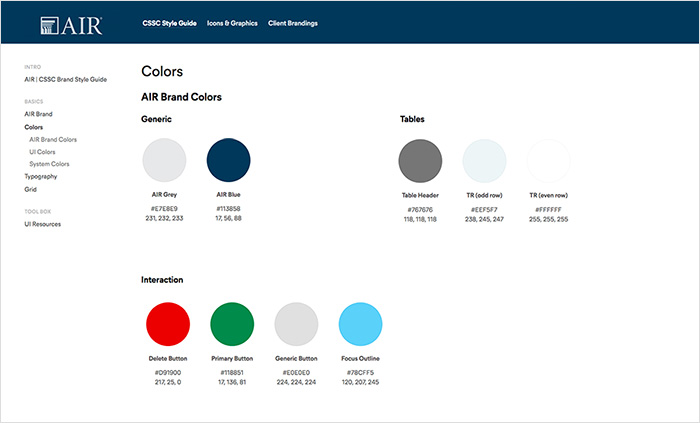
Task: Click RGB value 255, 255, 255
Action: coord(549,220)
